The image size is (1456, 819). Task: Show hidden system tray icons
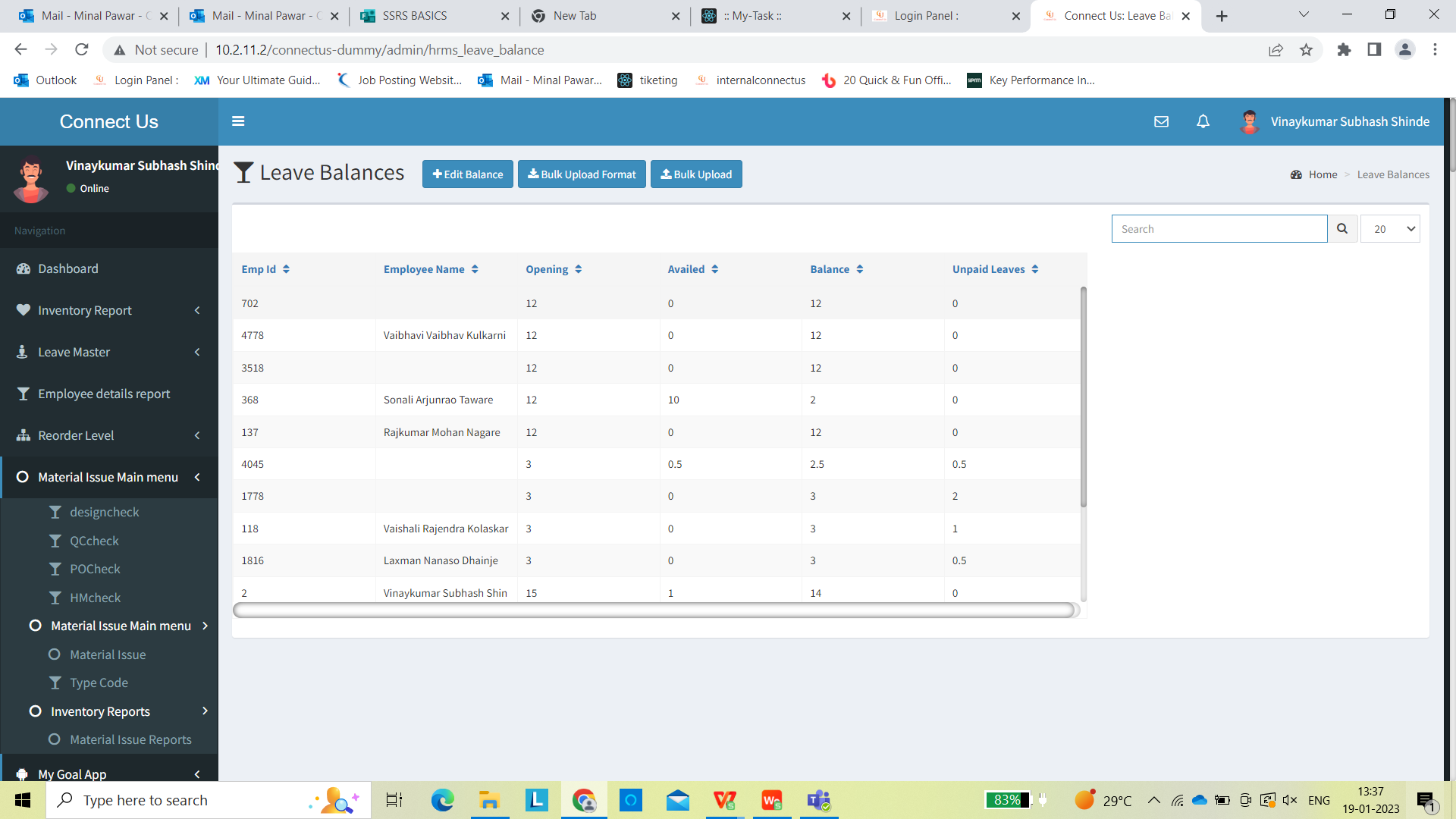pyautogui.click(x=1153, y=800)
